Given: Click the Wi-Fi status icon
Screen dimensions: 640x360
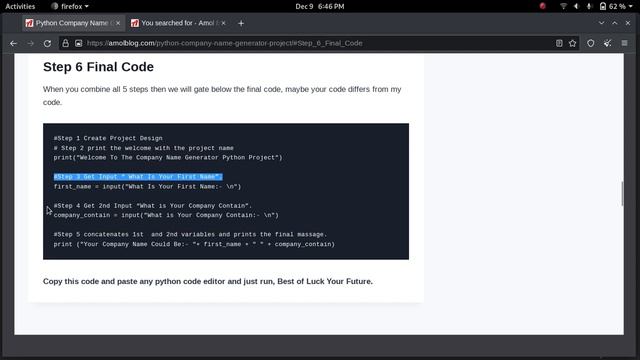Looking at the screenshot, I should tap(563, 7).
